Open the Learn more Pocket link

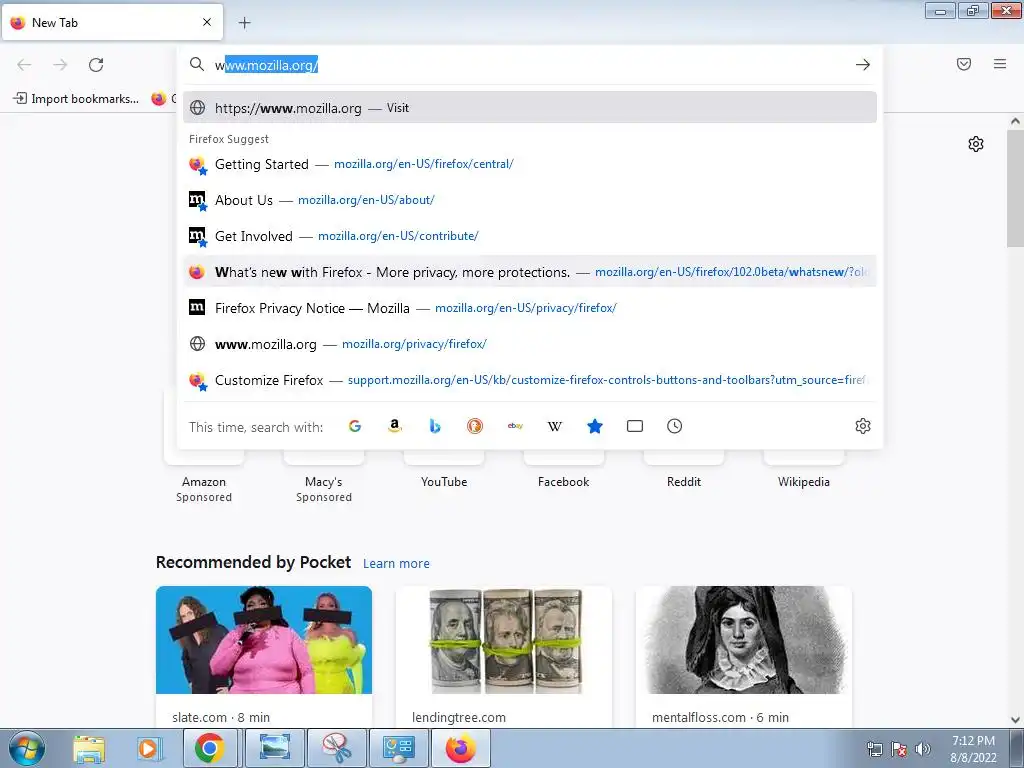tap(396, 564)
